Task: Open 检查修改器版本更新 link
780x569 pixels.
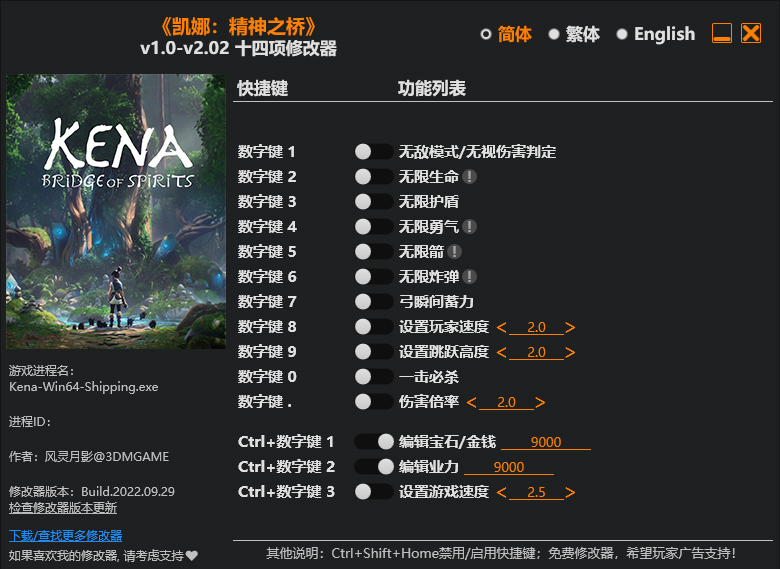Action: pos(63,508)
